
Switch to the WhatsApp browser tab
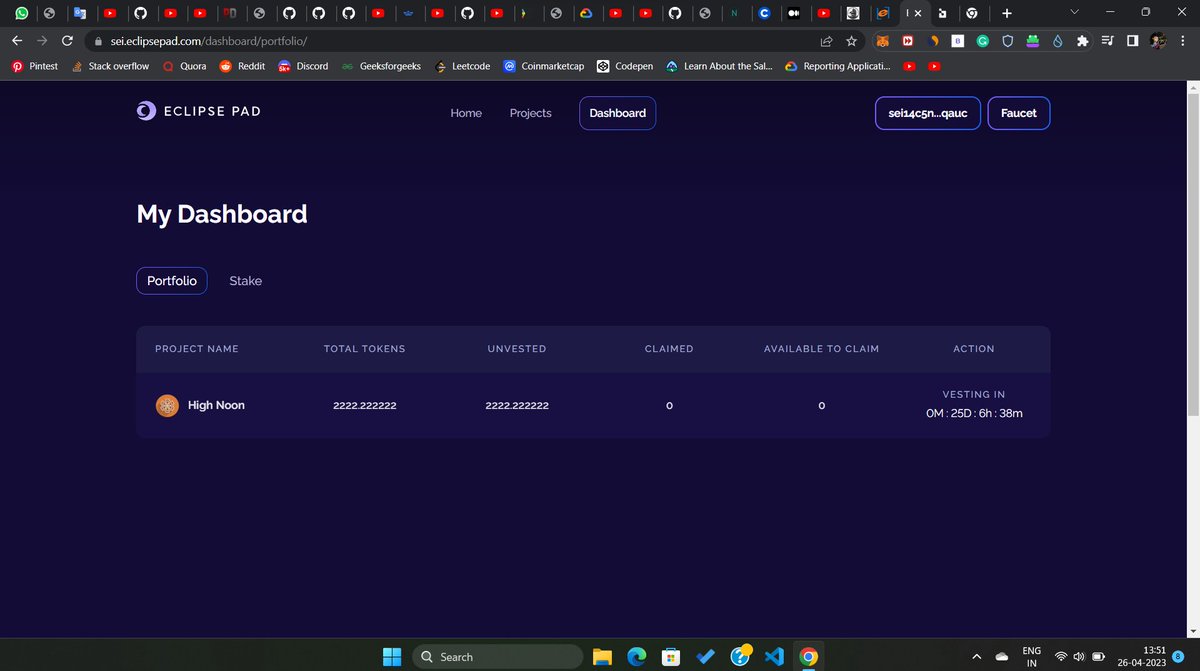(x=22, y=13)
